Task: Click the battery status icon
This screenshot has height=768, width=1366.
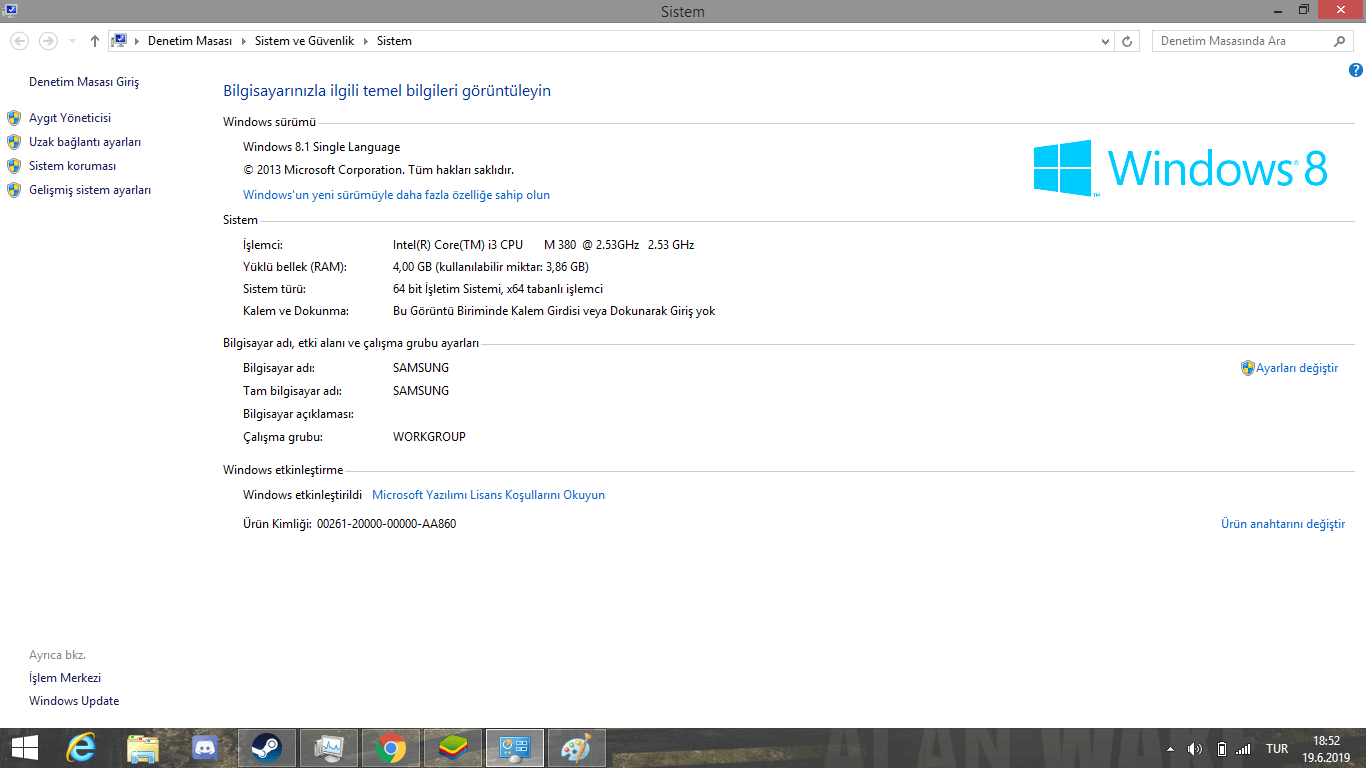Action: 1221,749
